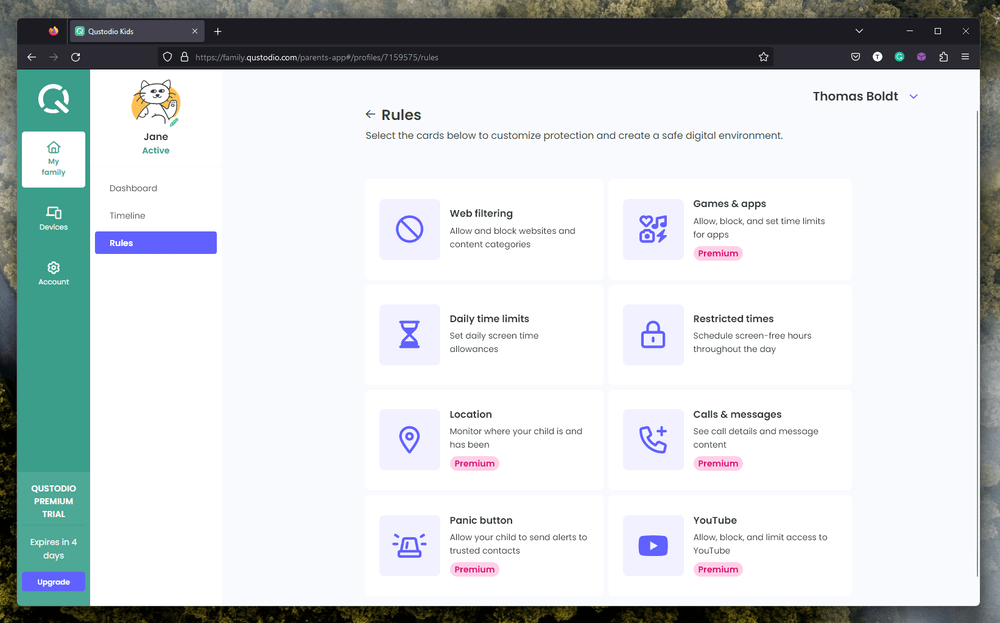This screenshot has width=1000, height=623.
Task: Reload the page in Firefox
Action: click(x=75, y=57)
